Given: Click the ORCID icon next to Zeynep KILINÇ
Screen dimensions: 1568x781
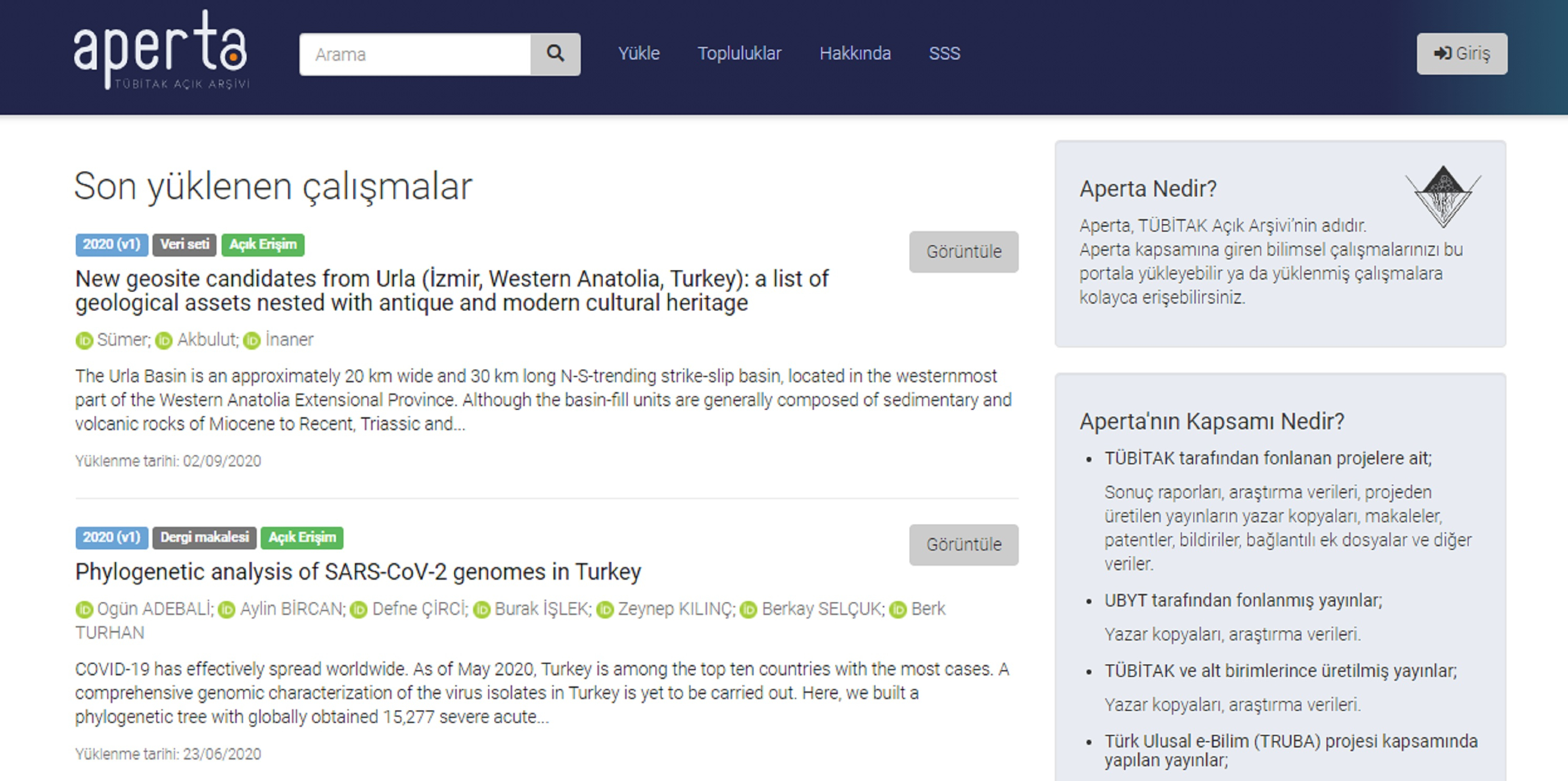Looking at the screenshot, I should (x=605, y=610).
